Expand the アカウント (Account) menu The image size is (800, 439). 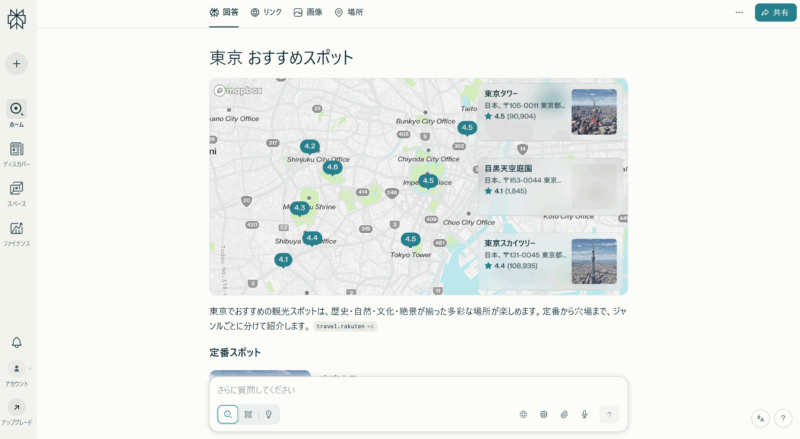coord(16,369)
